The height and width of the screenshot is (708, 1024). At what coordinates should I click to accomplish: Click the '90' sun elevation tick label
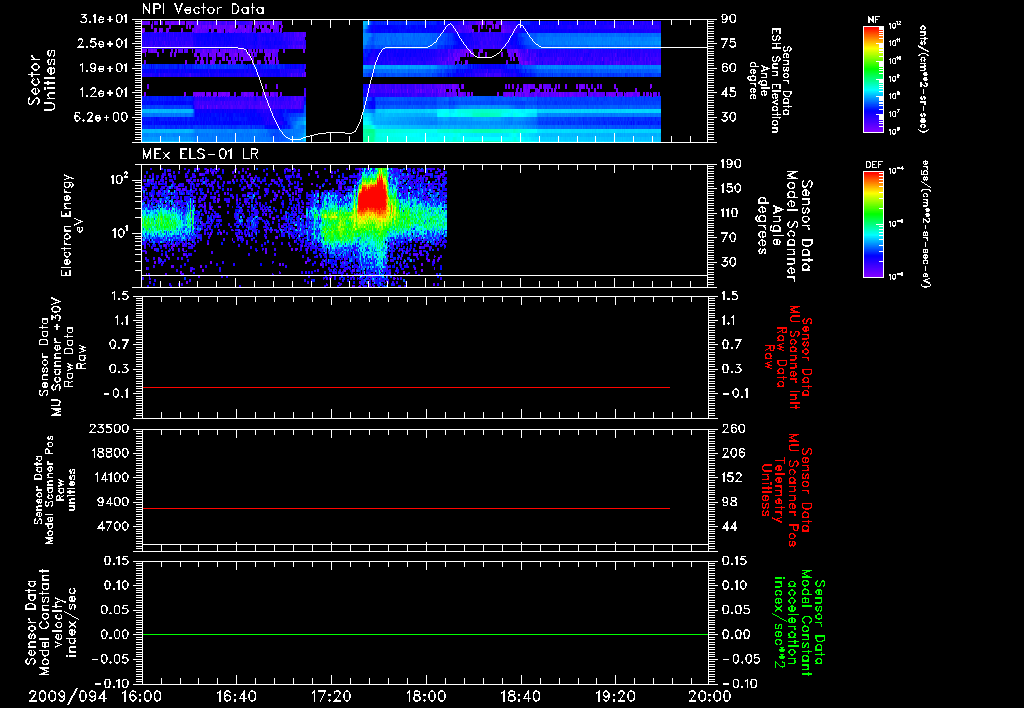(x=729, y=19)
